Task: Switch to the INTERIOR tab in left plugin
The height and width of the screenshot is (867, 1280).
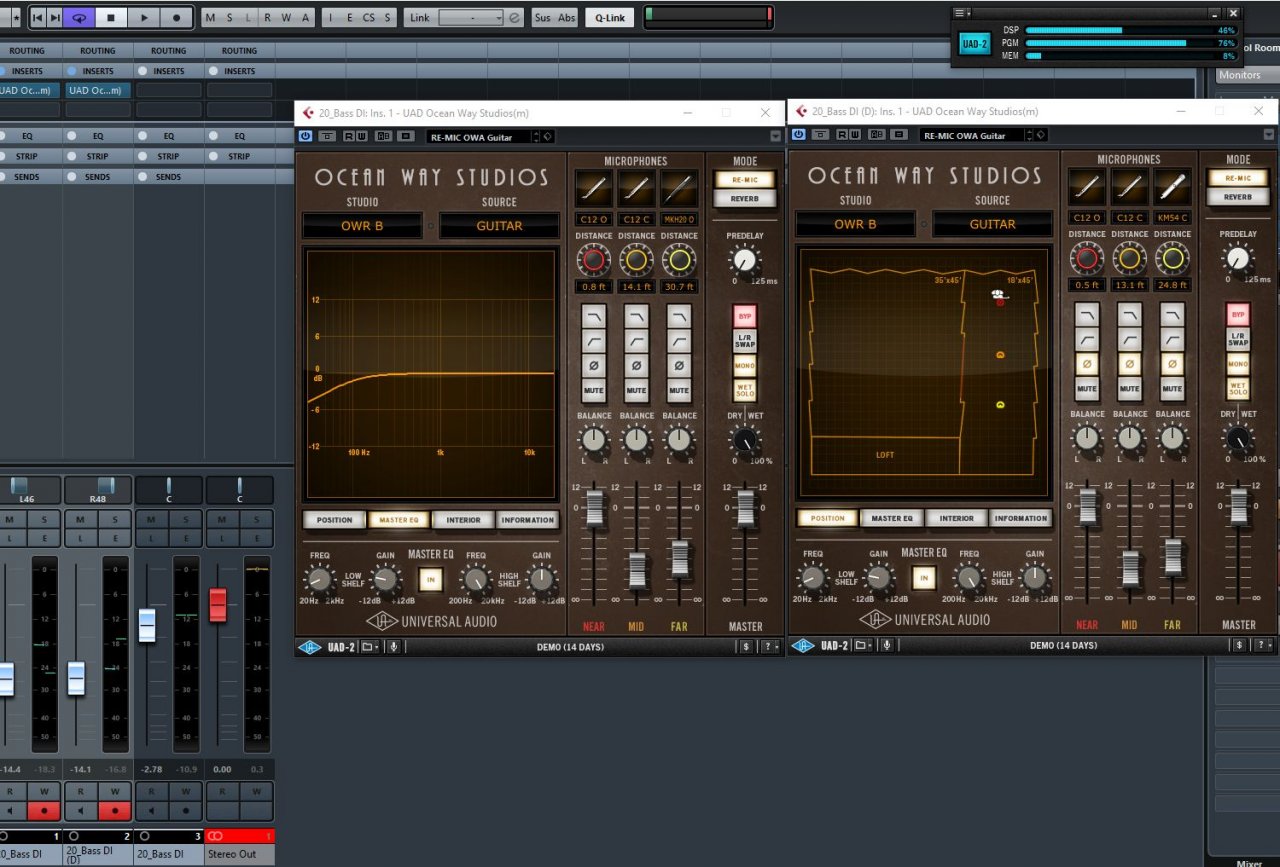Action: click(x=463, y=520)
